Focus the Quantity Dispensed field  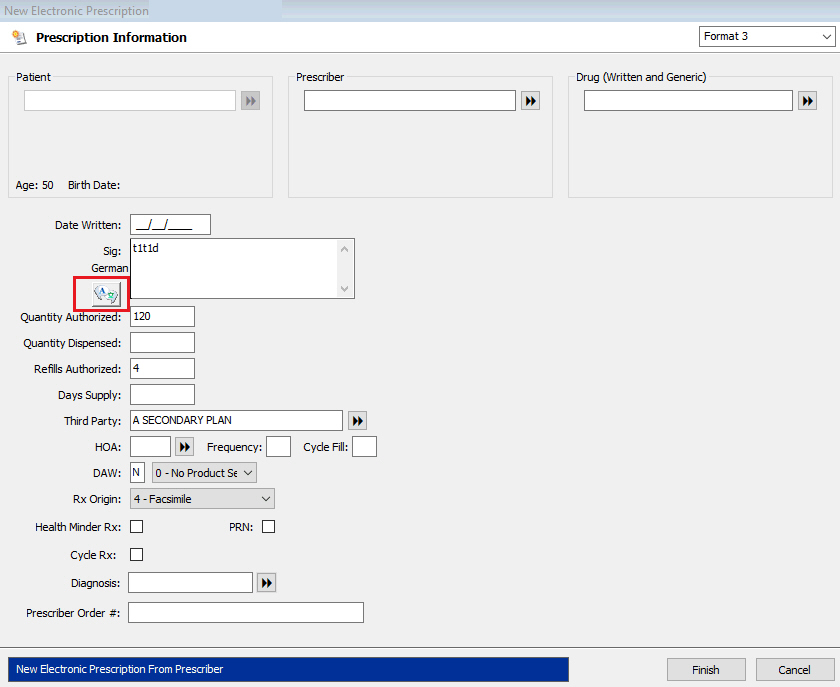click(x=162, y=343)
